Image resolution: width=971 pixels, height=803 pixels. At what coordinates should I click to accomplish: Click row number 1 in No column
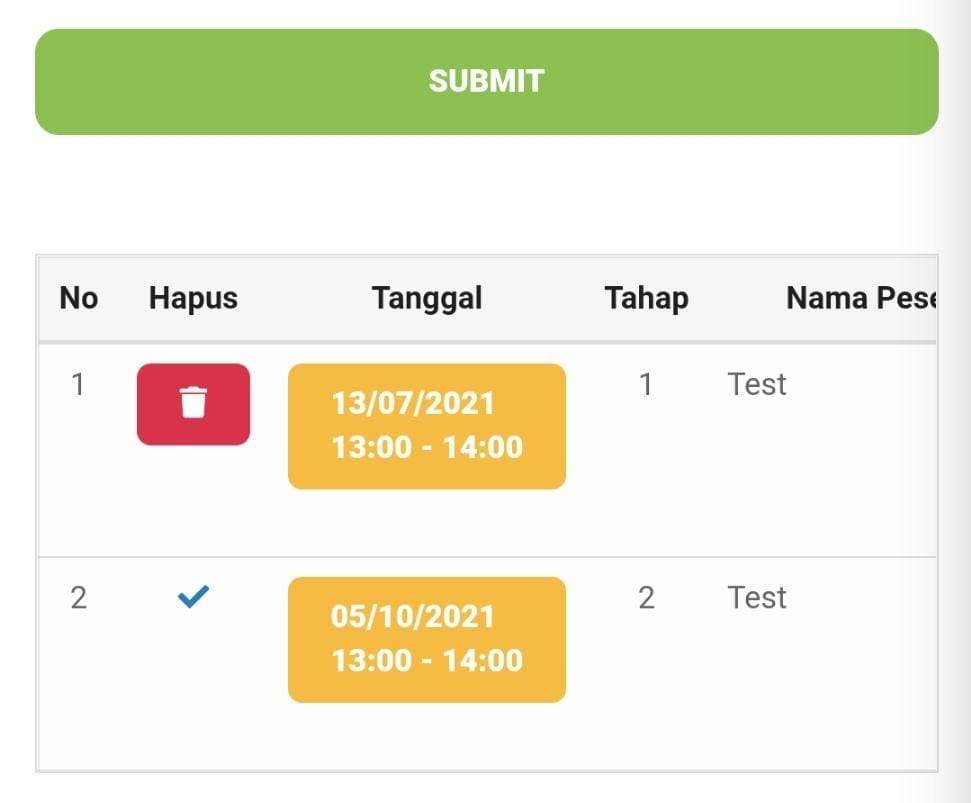[x=78, y=384]
